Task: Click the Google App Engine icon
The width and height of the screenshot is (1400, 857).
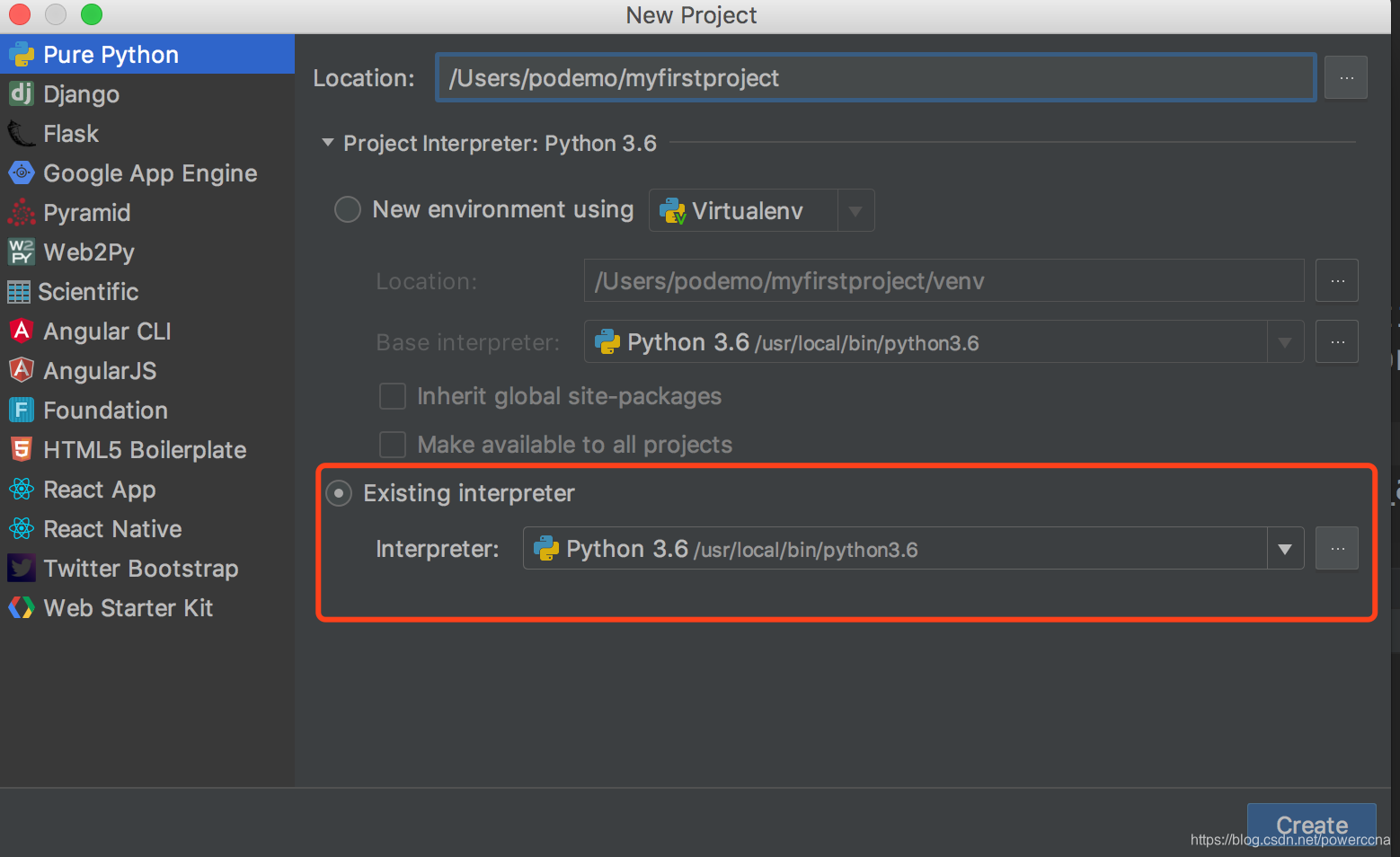Action: (22, 172)
